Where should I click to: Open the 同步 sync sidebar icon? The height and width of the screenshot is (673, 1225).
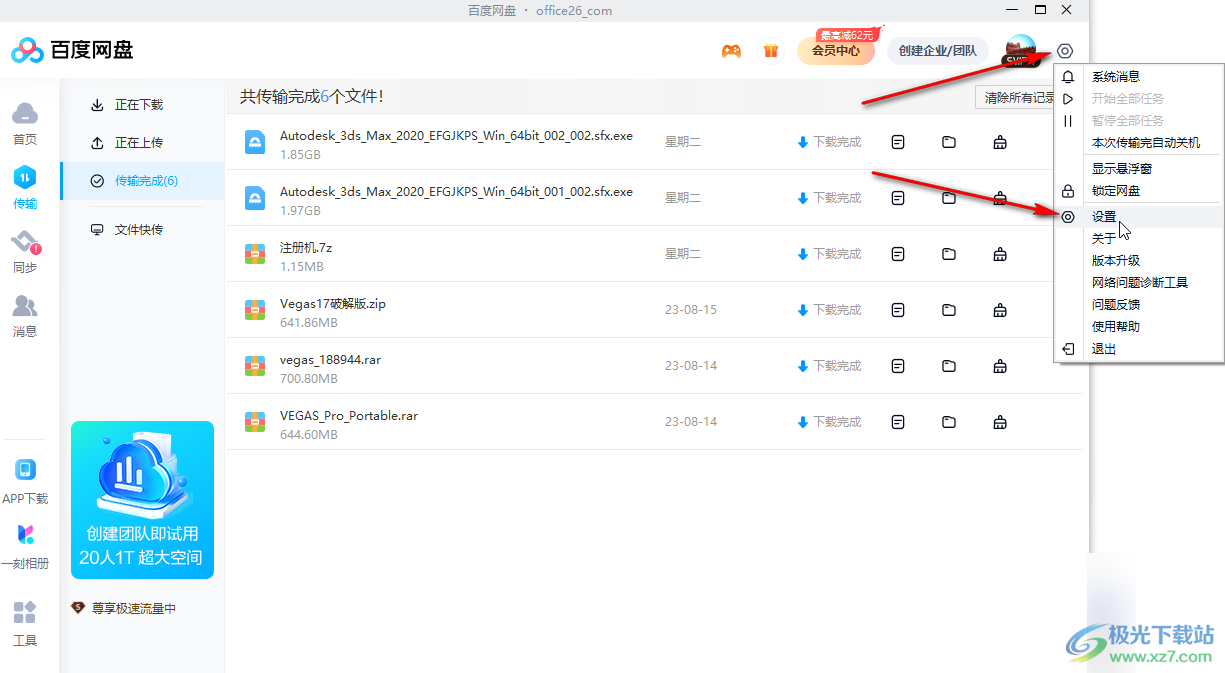(x=25, y=252)
